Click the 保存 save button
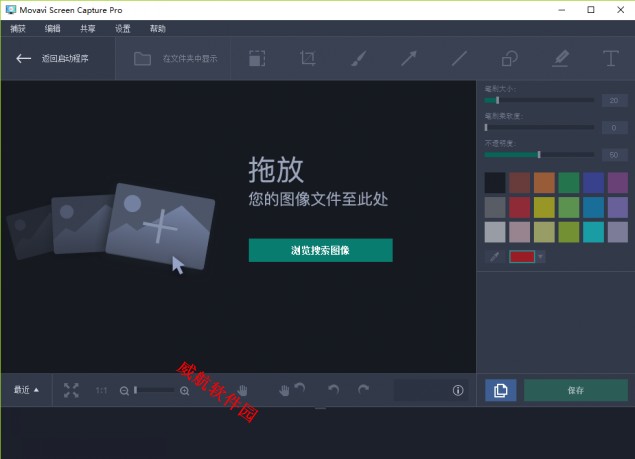 coord(575,390)
